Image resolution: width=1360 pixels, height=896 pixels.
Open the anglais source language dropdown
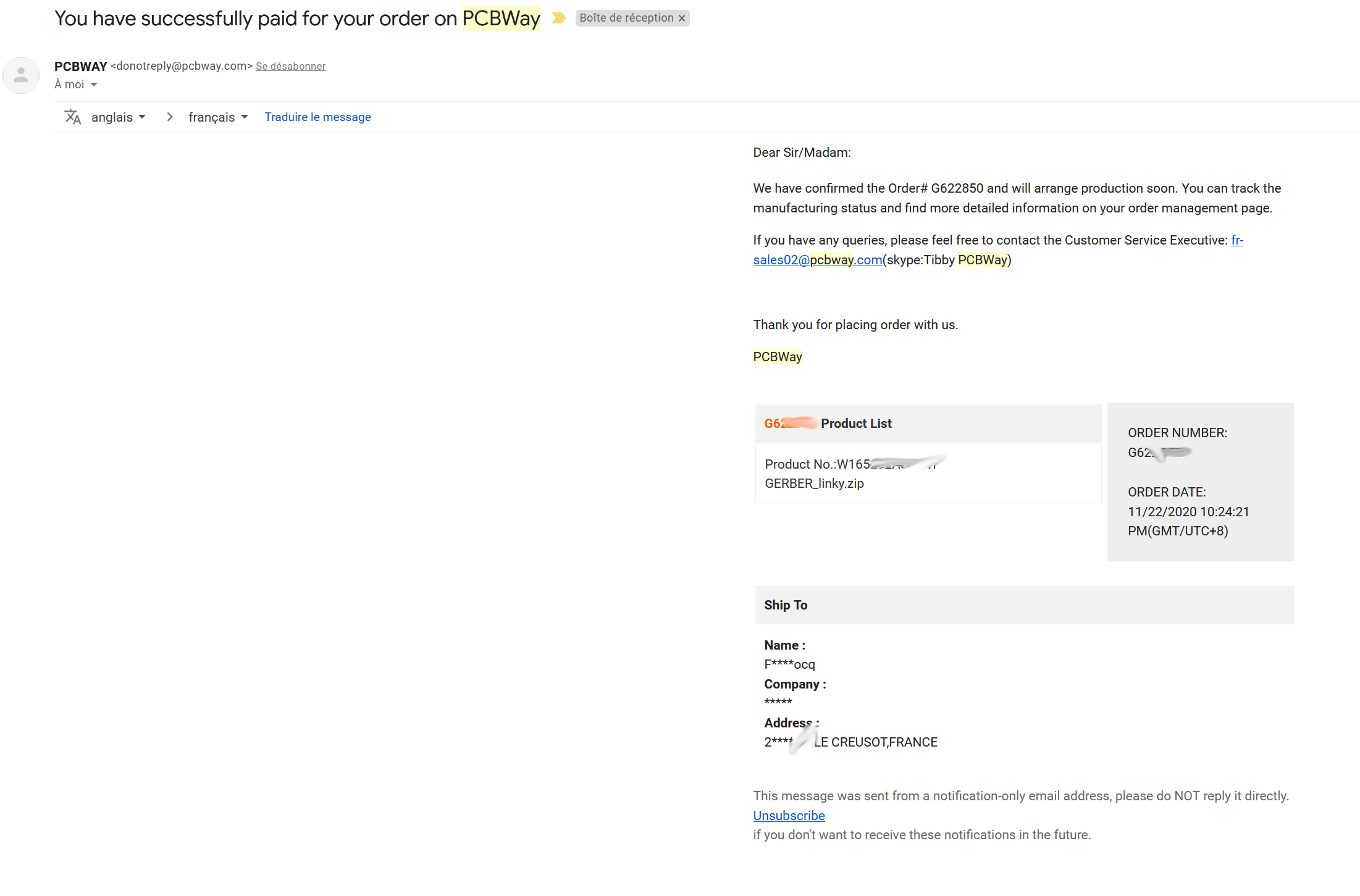click(119, 117)
